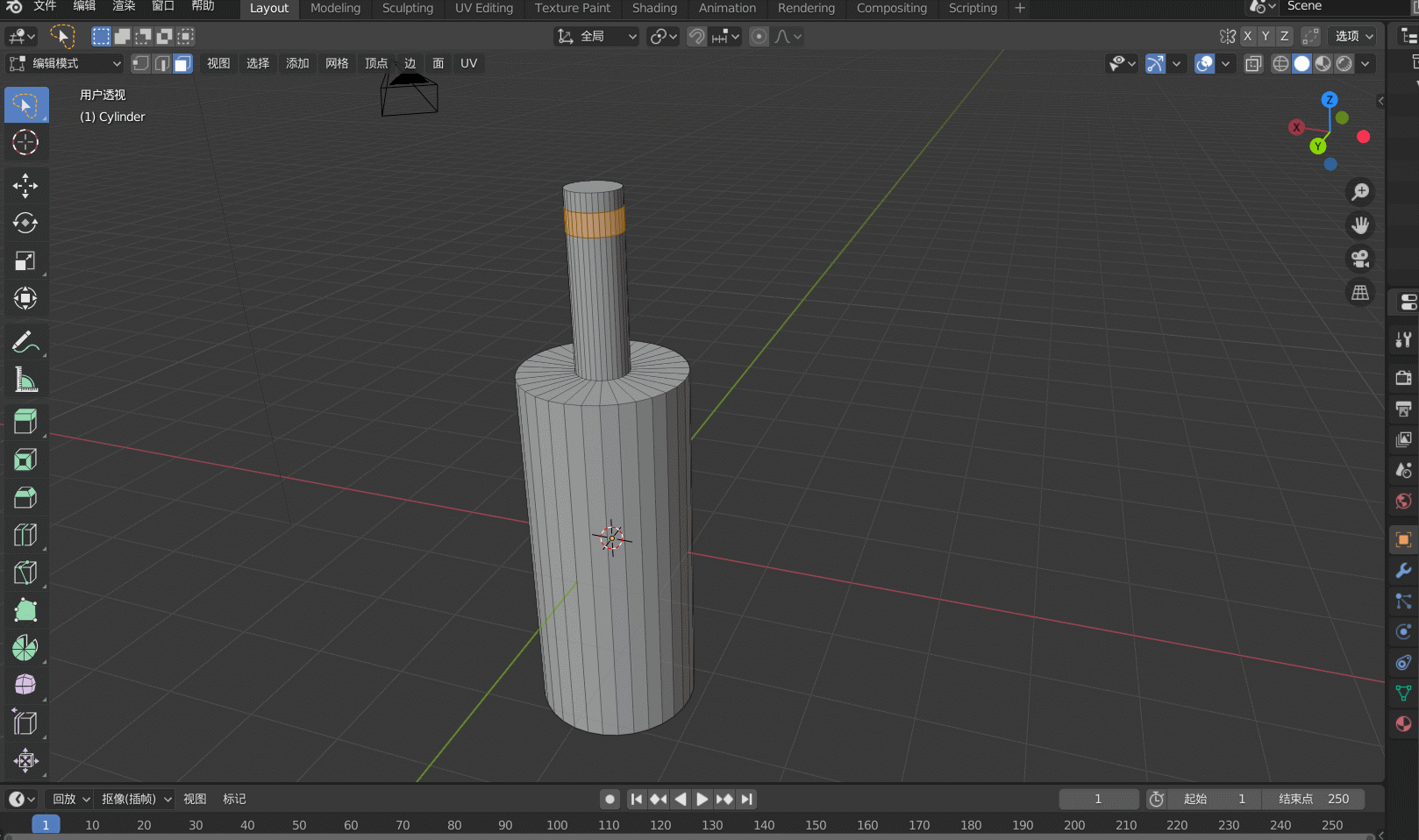This screenshot has height=840, width=1419.
Task: Expand shading options chevron
Action: pos(1366,63)
